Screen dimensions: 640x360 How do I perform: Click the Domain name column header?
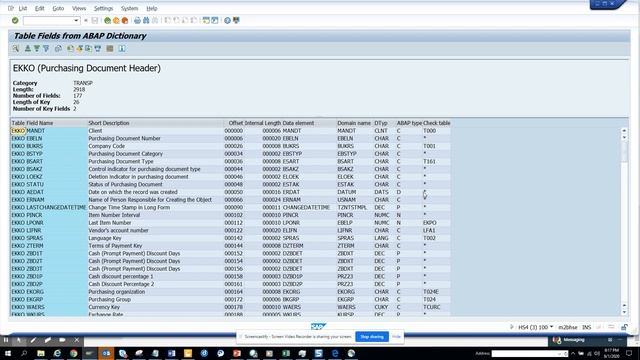(x=354, y=123)
